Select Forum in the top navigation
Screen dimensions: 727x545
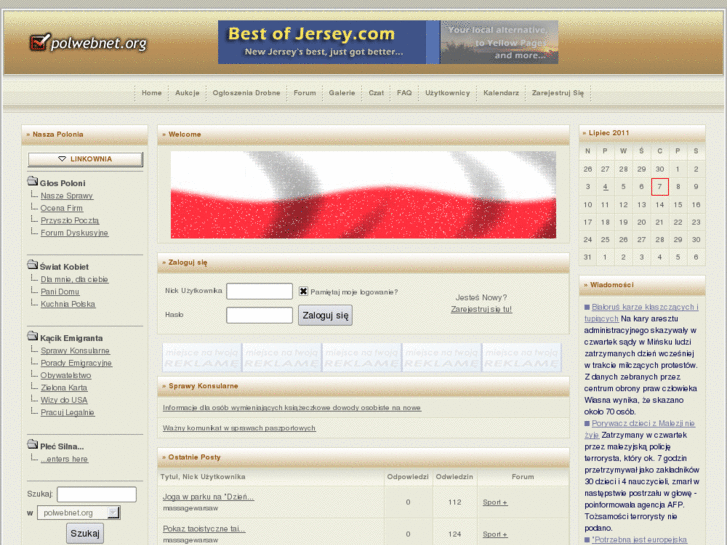pos(305,93)
